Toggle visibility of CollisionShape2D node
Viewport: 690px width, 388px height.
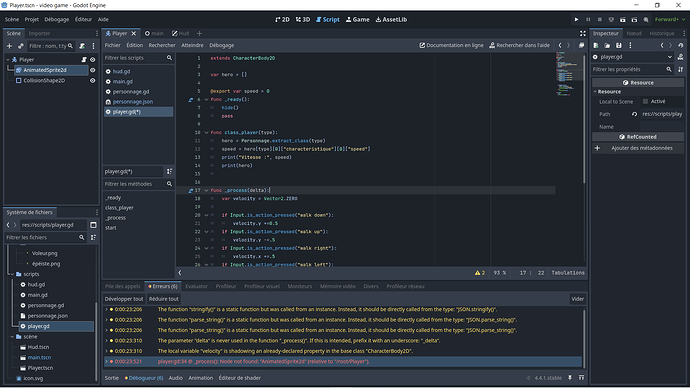click(x=92, y=81)
